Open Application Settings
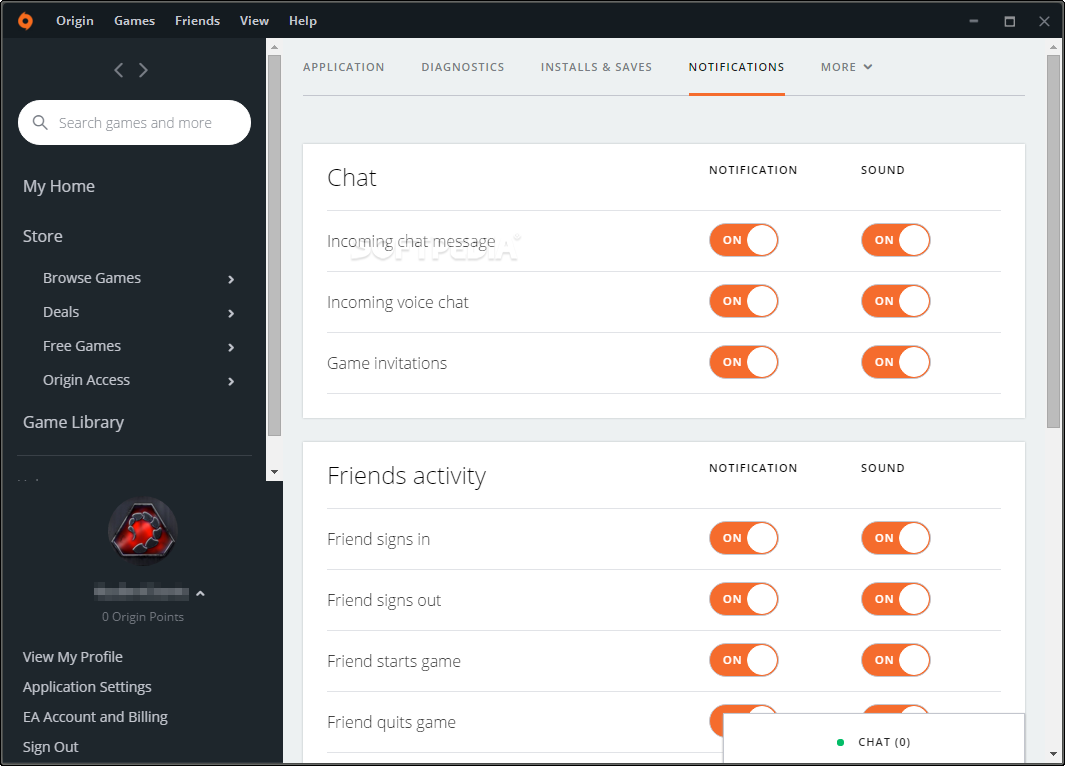 (87, 687)
